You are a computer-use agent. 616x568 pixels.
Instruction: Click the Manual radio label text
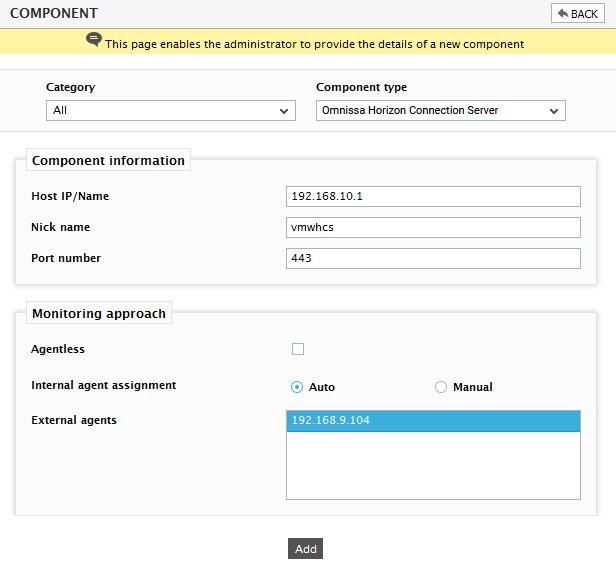click(473, 387)
